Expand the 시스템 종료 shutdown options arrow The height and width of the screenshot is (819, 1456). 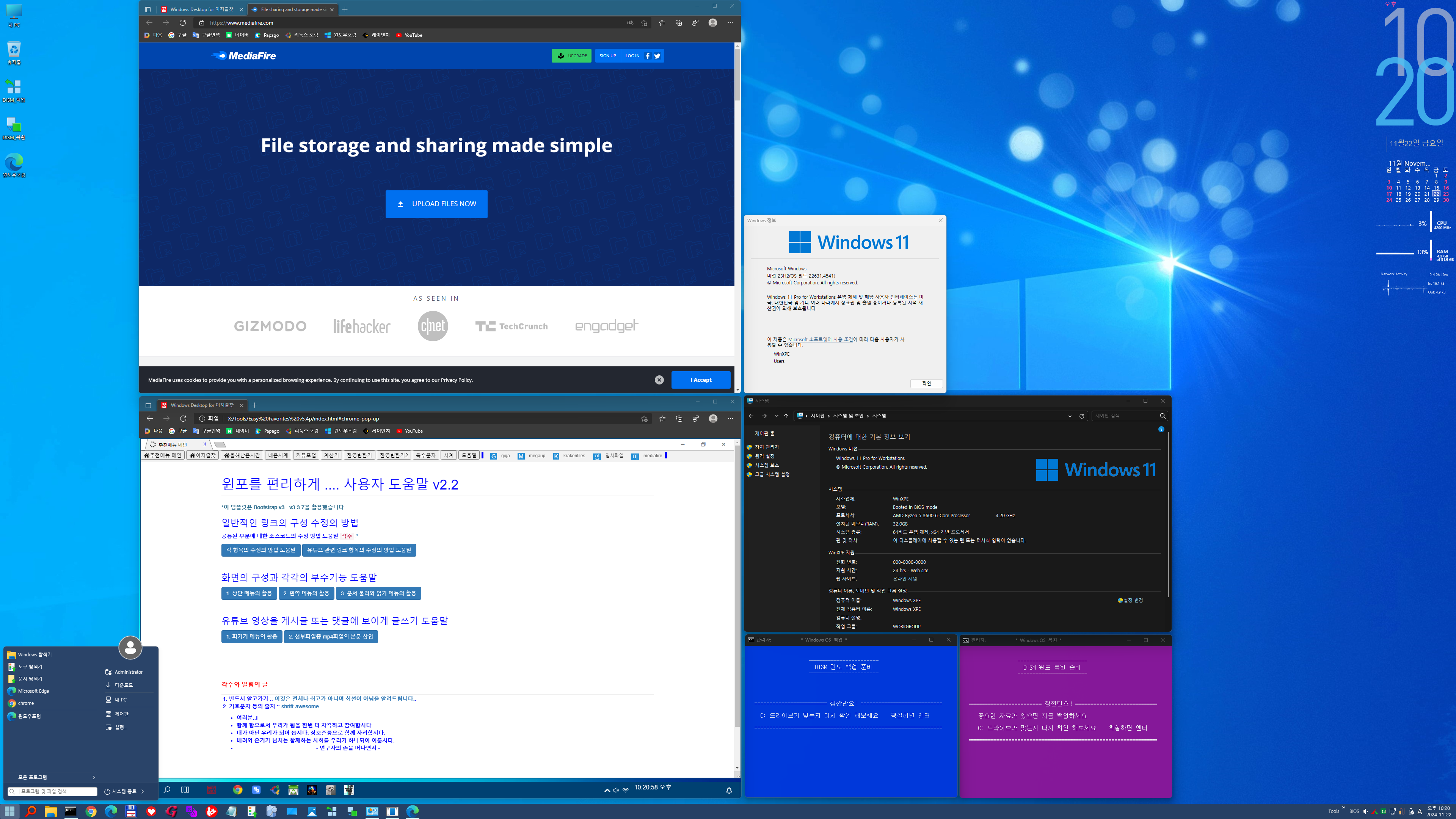click(143, 791)
